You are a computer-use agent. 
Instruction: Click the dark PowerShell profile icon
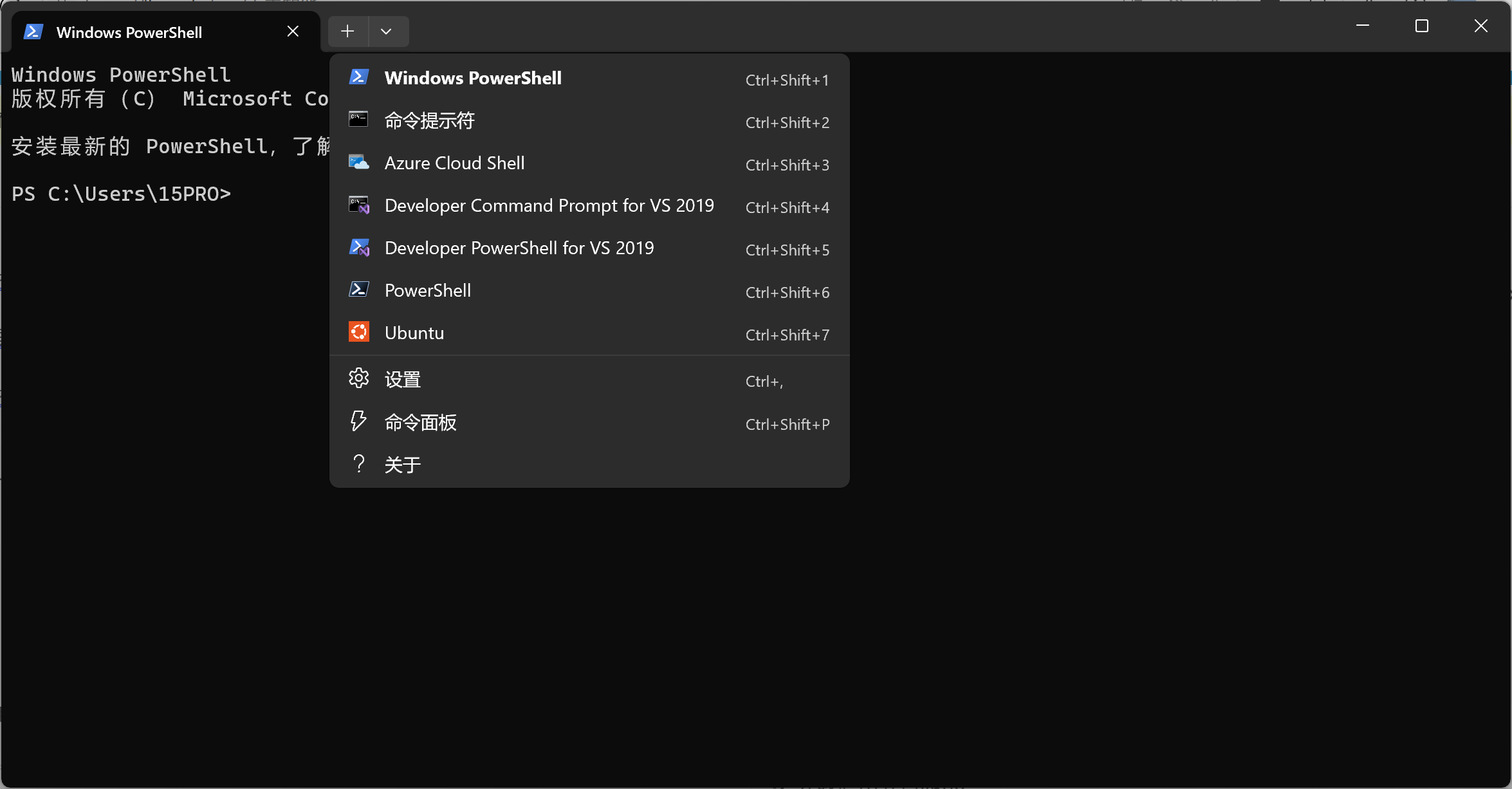[x=358, y=290]
